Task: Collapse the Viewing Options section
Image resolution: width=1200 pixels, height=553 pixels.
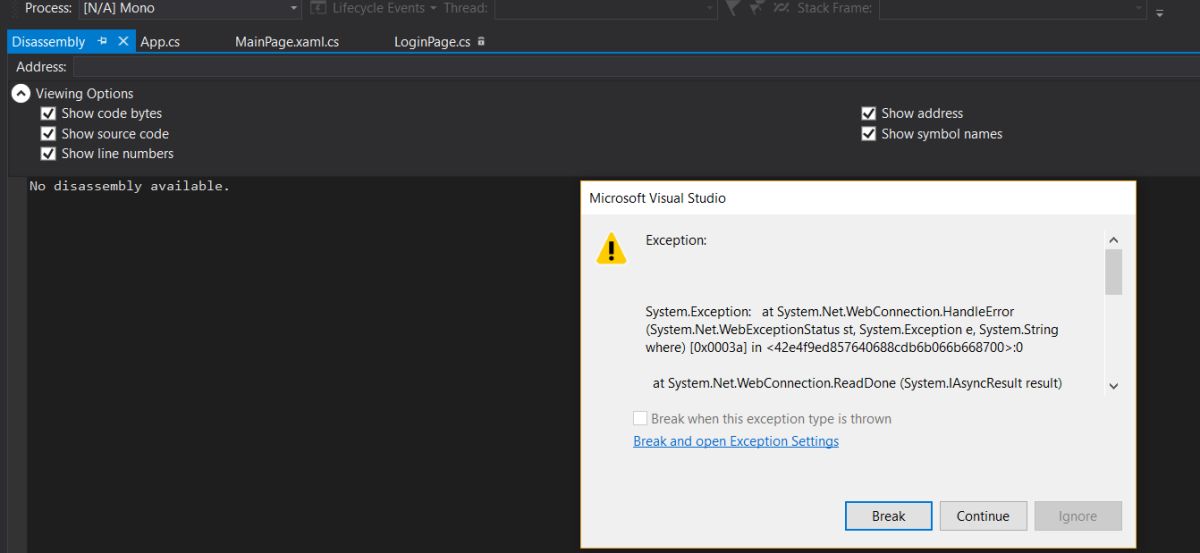Action: click(x=21, y=93)
